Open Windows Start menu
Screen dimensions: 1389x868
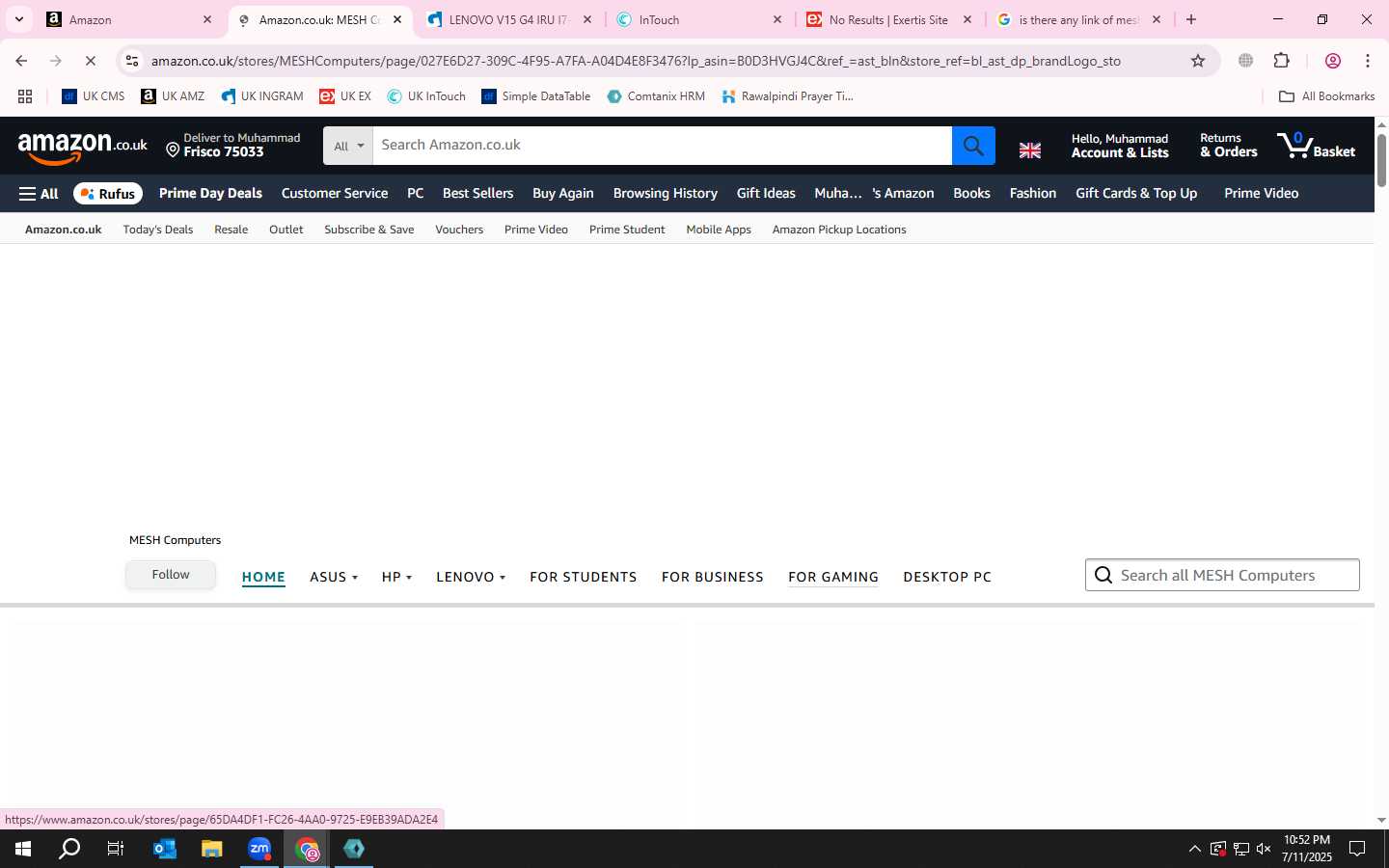pyautogui.click(x=23, y=849)
